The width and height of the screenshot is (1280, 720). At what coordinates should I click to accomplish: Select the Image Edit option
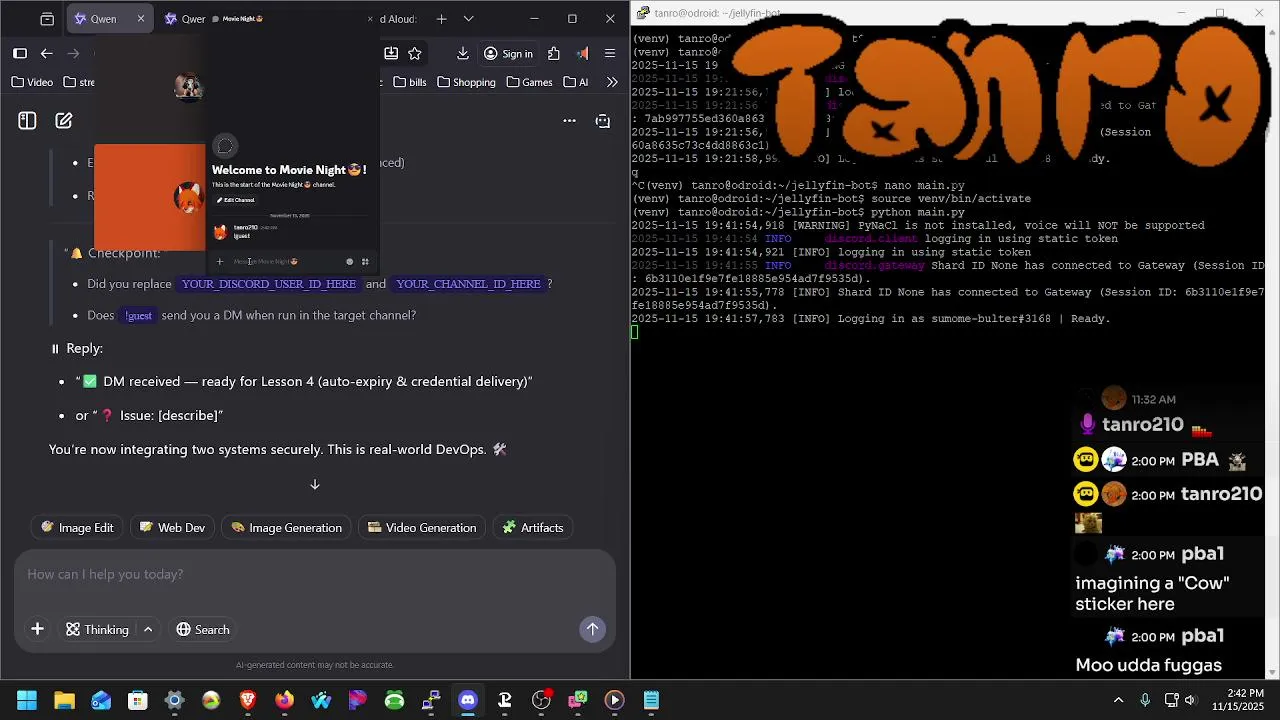click(x=77, y=527)
